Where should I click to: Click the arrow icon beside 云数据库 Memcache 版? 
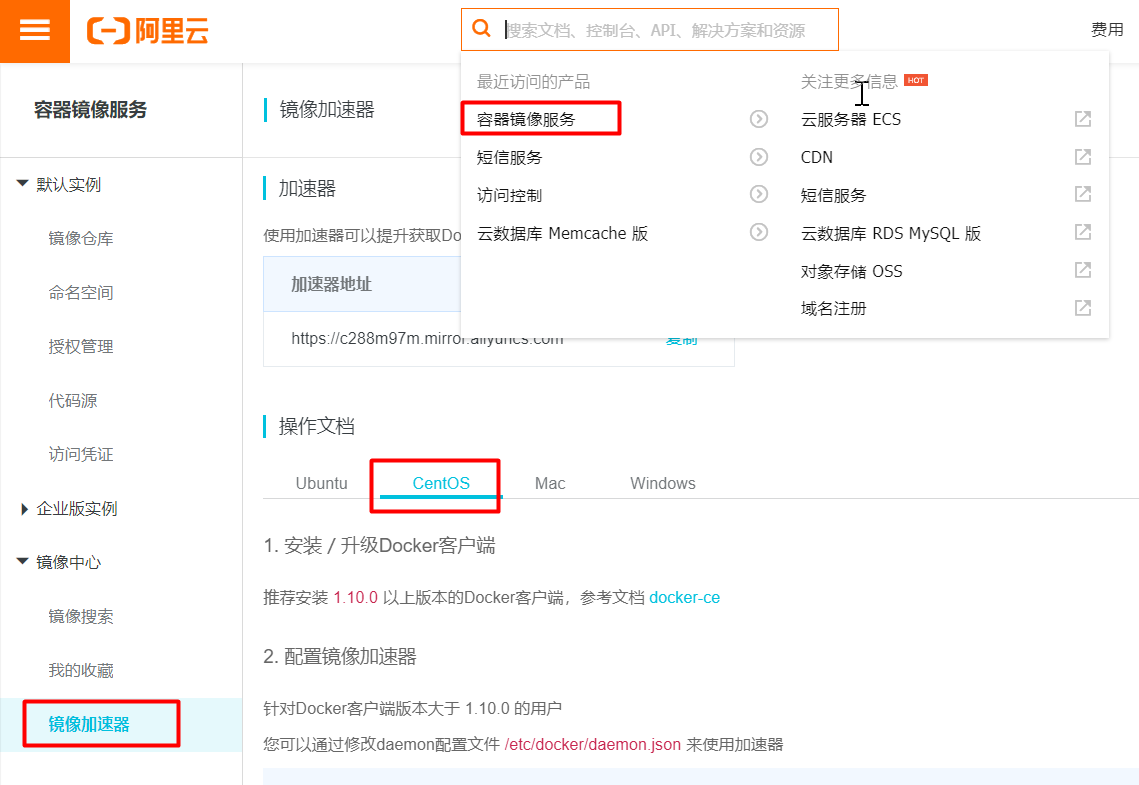758,232
